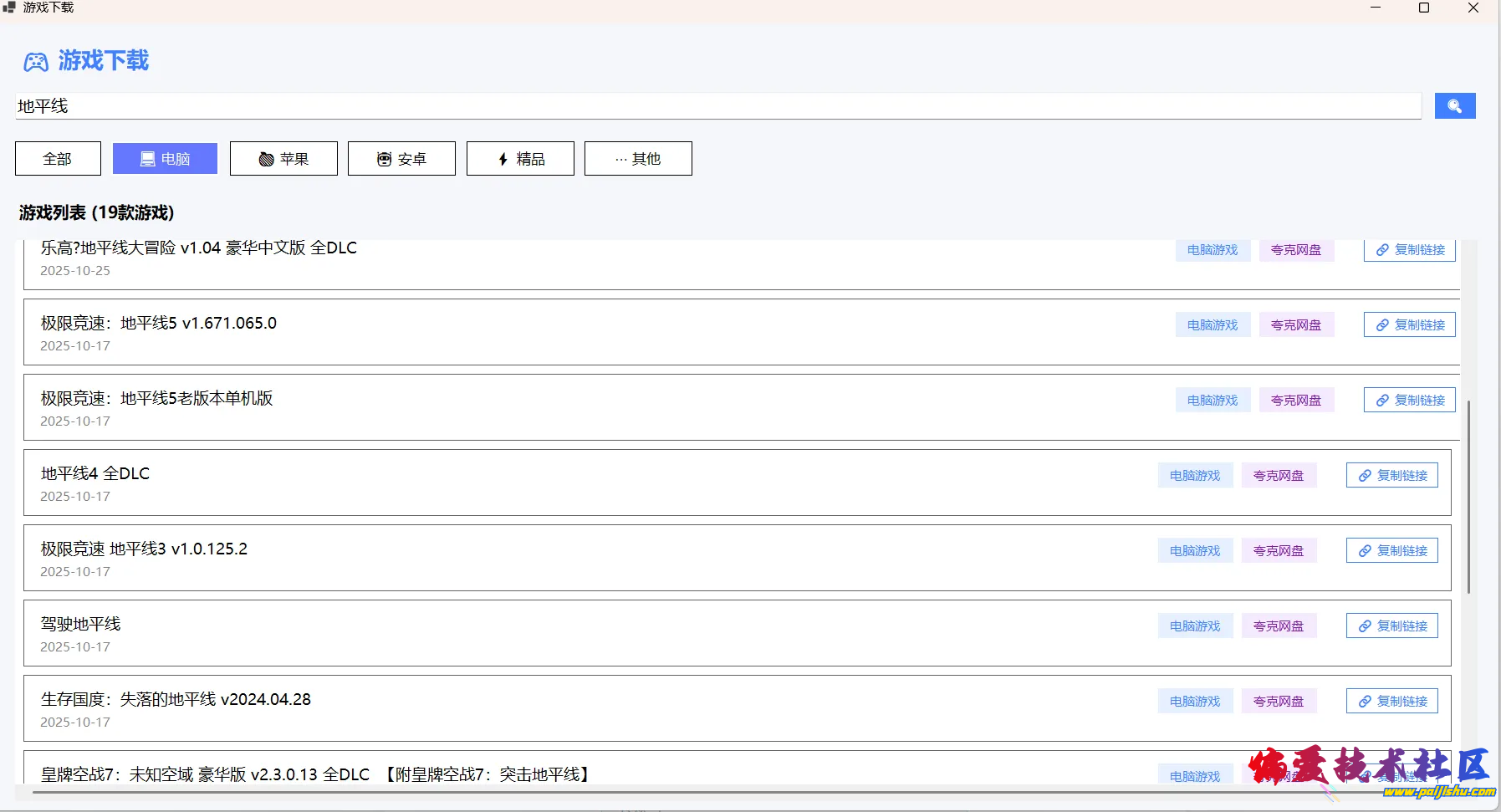This screenshot has height=812, width=1501.
Task: Filter games by 苹果 platform
Action: coord(283,159)
